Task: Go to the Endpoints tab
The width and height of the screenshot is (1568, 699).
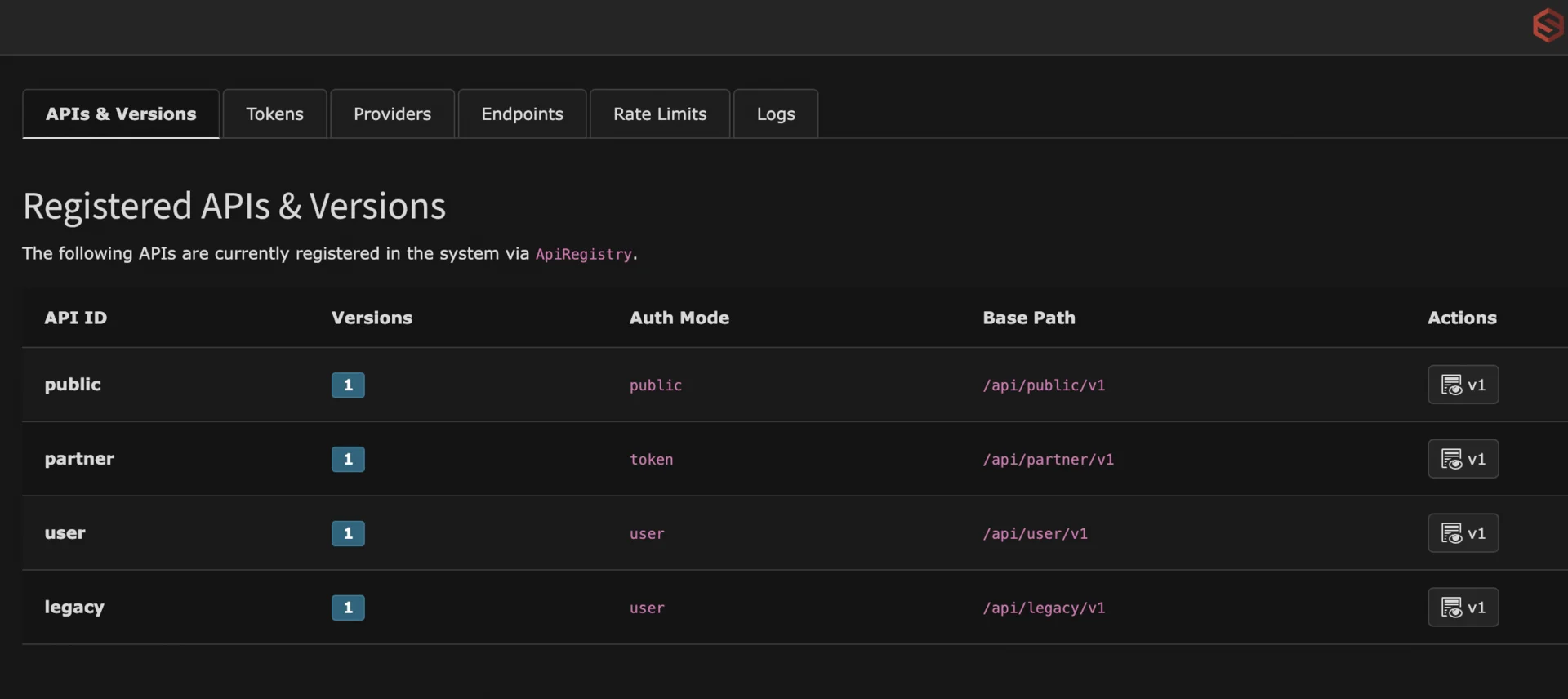Action: (x=522, y=114)
